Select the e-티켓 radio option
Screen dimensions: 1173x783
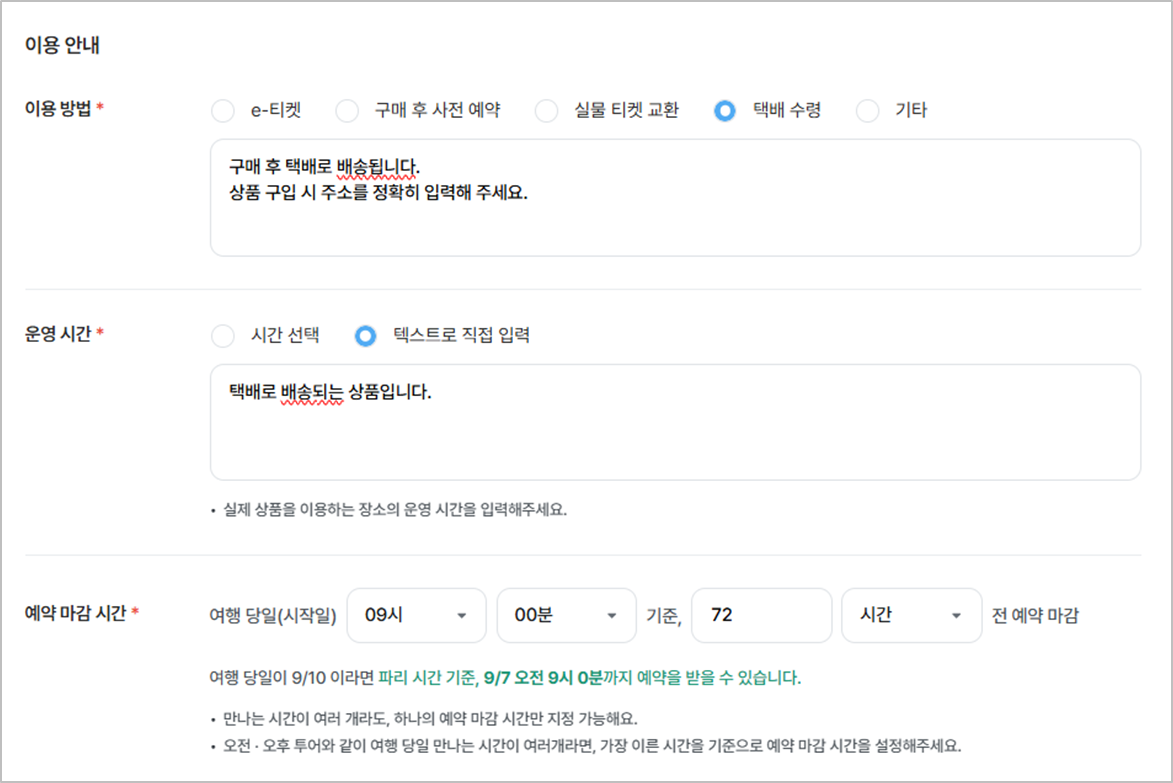click(x=223, y=111)
